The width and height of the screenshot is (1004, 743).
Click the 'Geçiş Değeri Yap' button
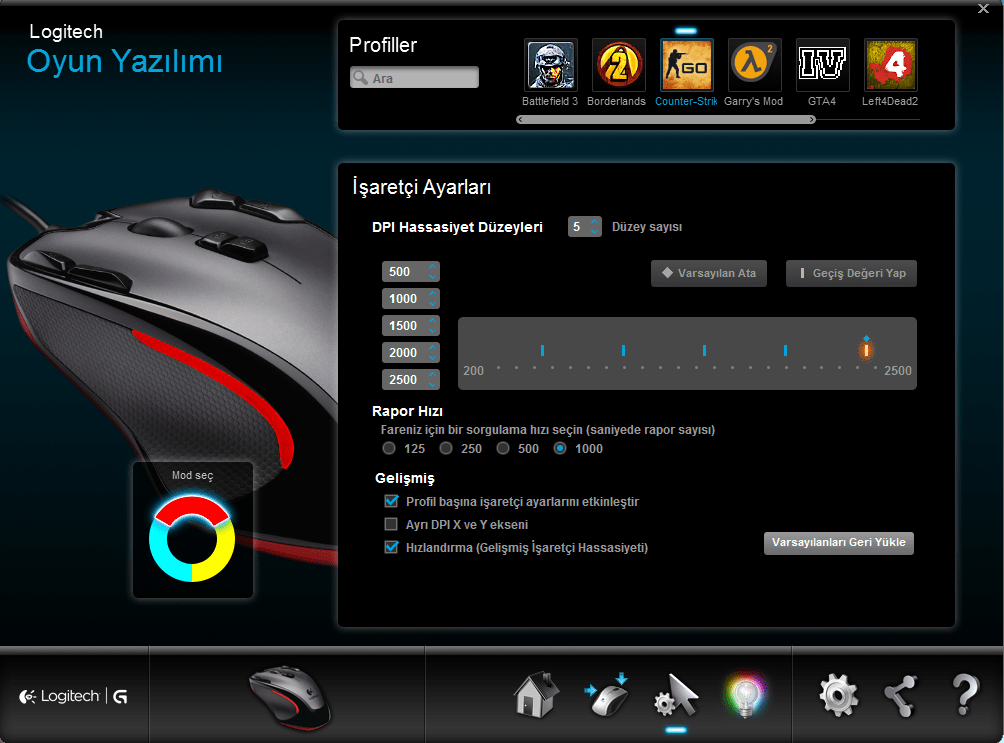click(851, 273)
